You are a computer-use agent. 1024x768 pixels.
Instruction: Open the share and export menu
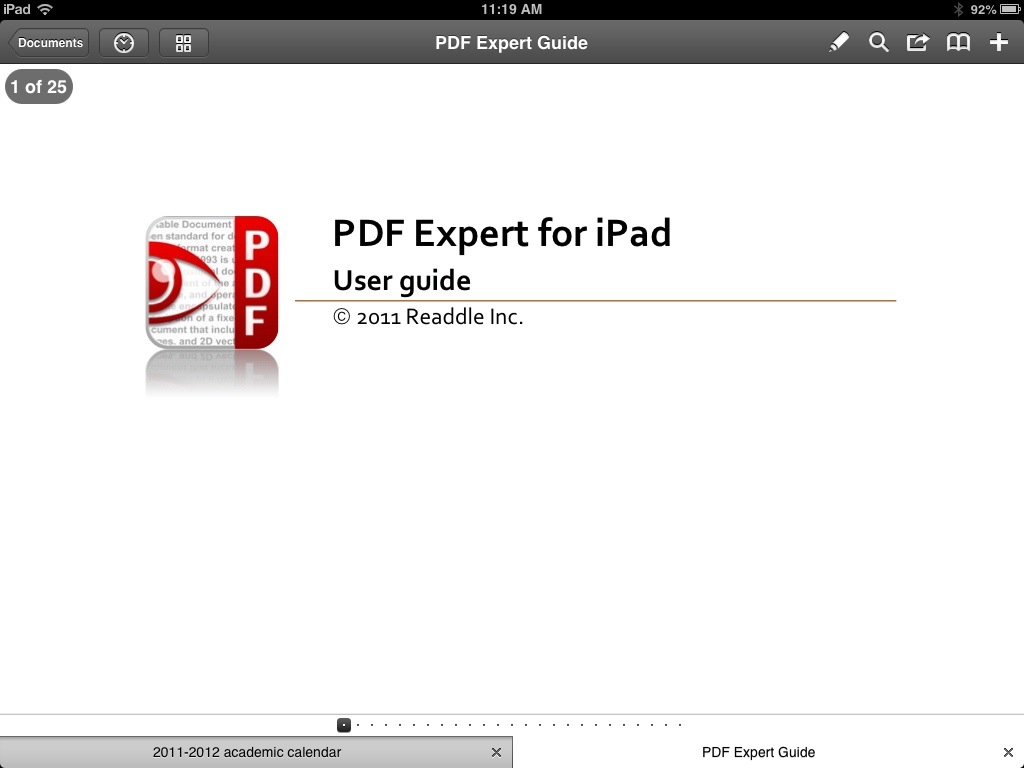click(x=918, y=42)
